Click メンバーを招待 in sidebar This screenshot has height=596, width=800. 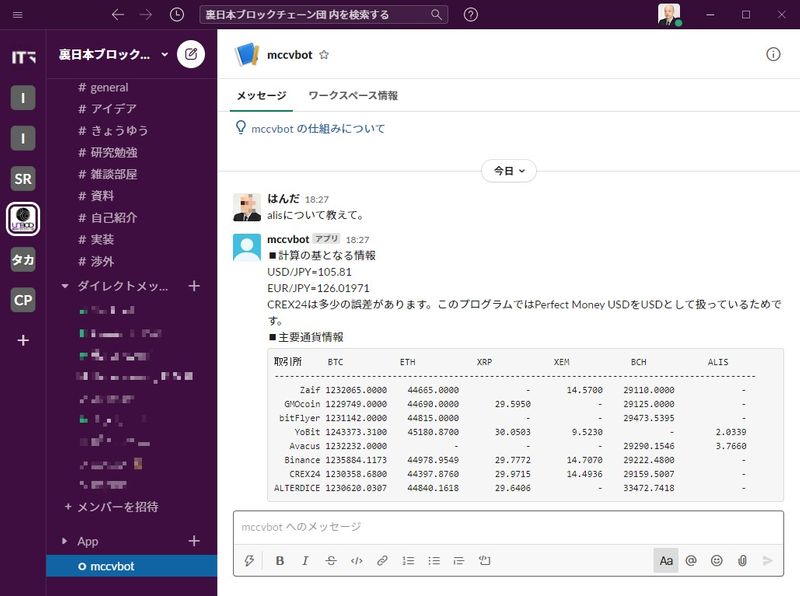coord(118,507)
